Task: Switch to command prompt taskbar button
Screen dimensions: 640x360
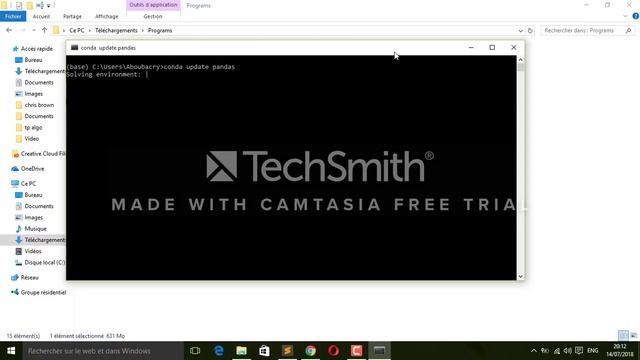Action: click(x=379, y=351)
